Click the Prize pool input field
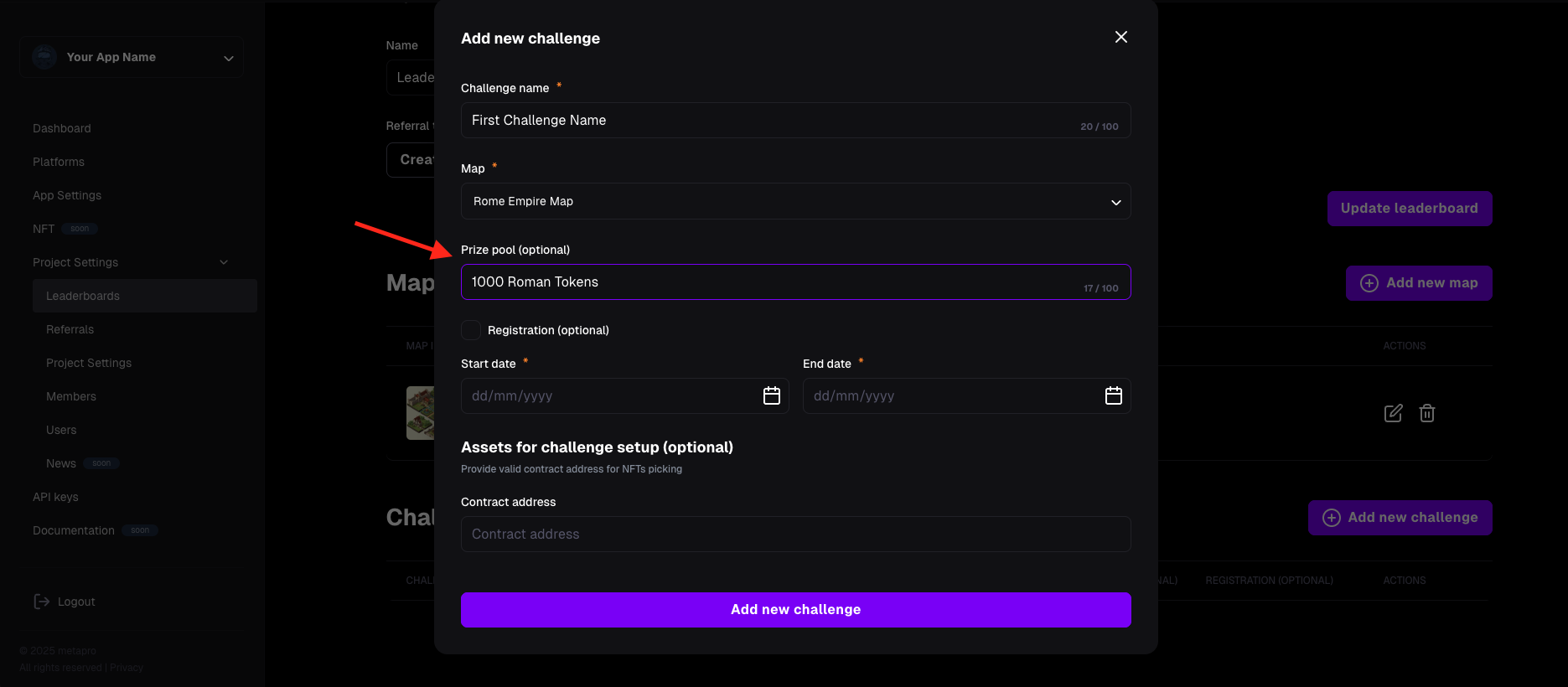This screenshot has height=687, width=1568. point(796,282)
